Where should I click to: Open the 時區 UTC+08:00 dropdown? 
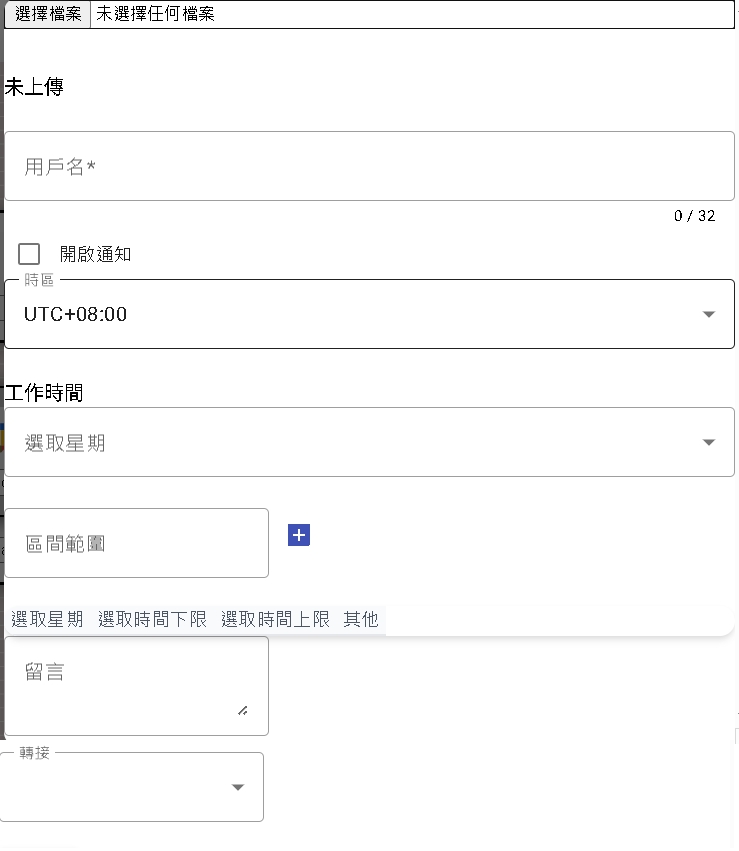click(x=360, y=314)
